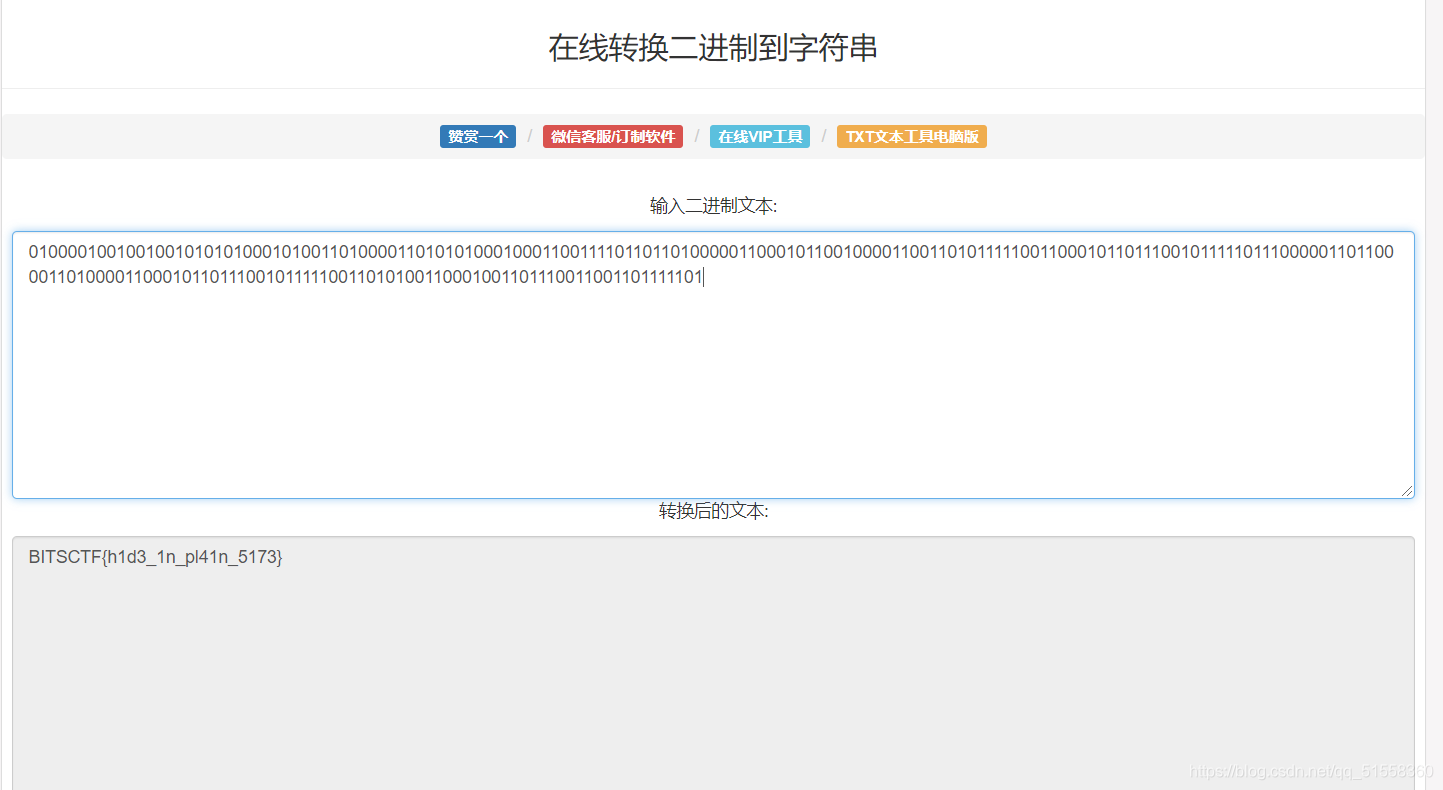Viewport: 1443px width, 790px height.
Task: Click the 赞赏一个 blue badge
Action: pyautogui.click(x=478, y=137)
